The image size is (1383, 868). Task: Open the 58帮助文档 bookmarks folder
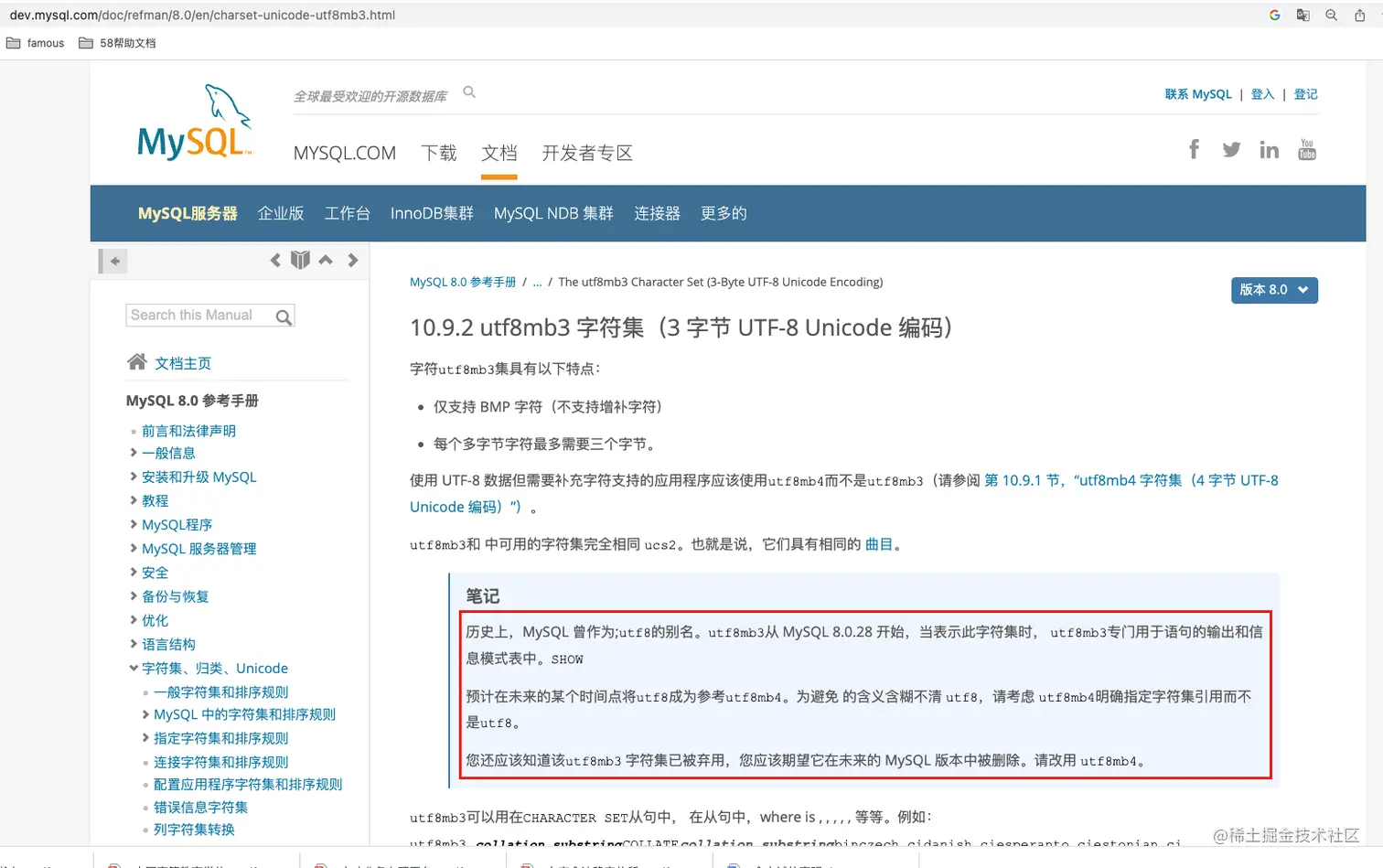(117, 43)
